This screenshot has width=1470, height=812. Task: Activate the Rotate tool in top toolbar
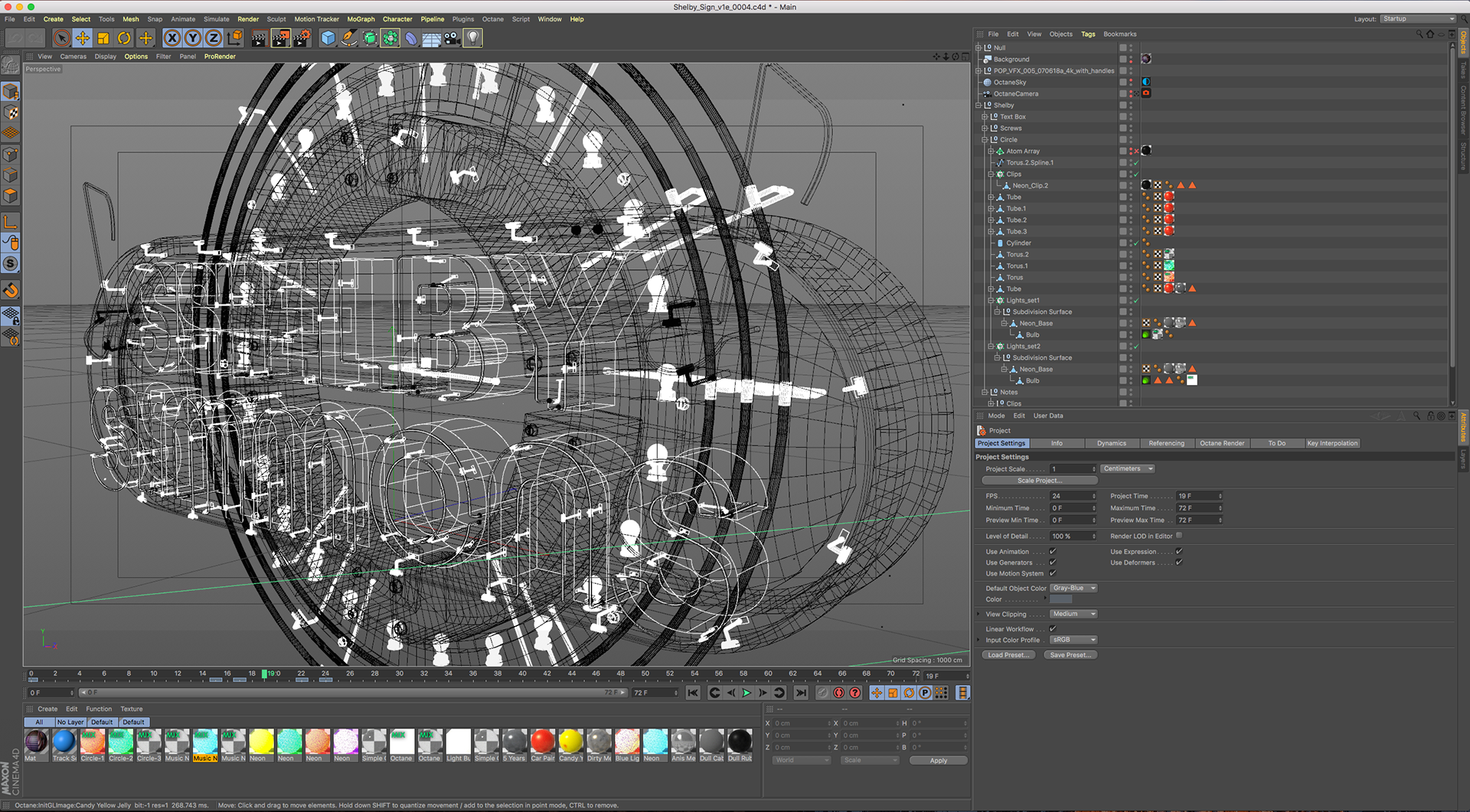pyautogui.click(x=124, y=38)
